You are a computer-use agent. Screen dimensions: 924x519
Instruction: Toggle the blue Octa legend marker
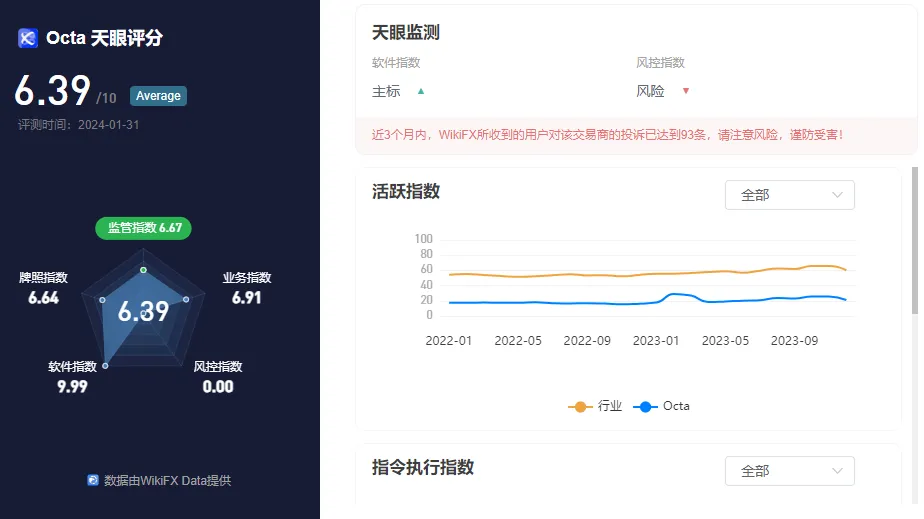pyautogui.click(x=645, y=406)
